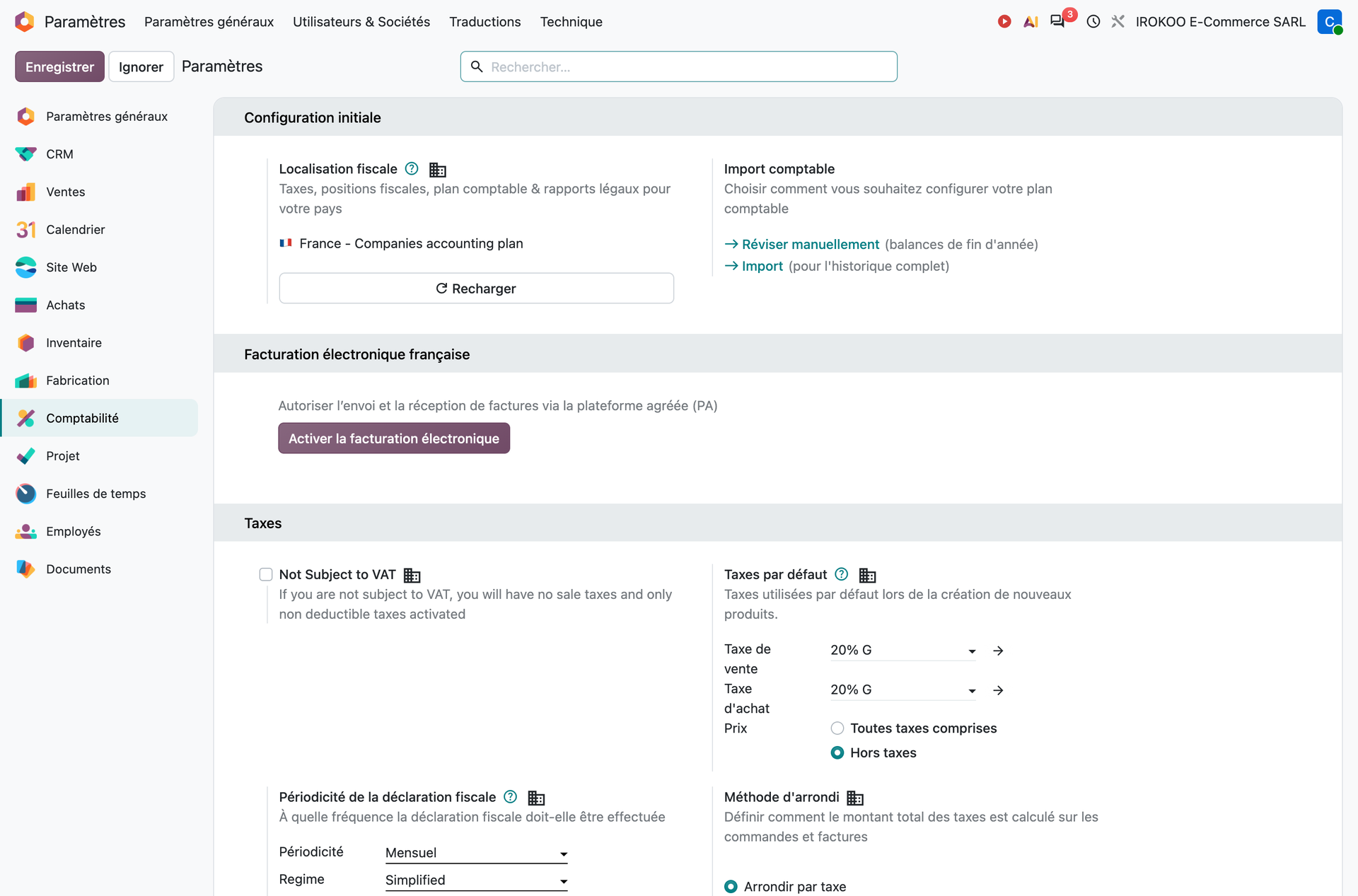The width and height of the screenshot is (1358, 896).
Task: Open the external link arrow for Taxe de vente
Action: (x=998, y=651)
